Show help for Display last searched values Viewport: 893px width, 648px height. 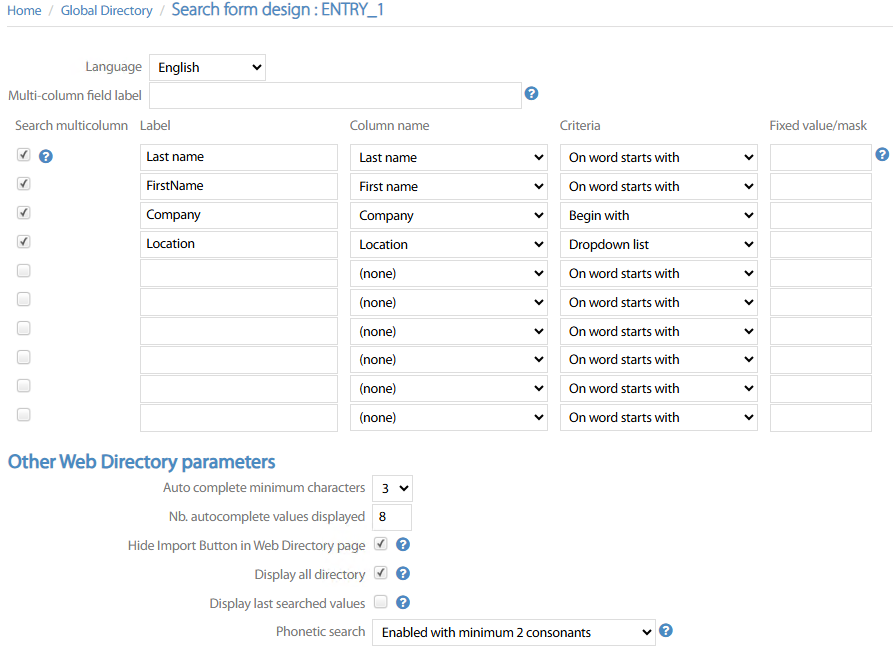[x=403, y=603]
